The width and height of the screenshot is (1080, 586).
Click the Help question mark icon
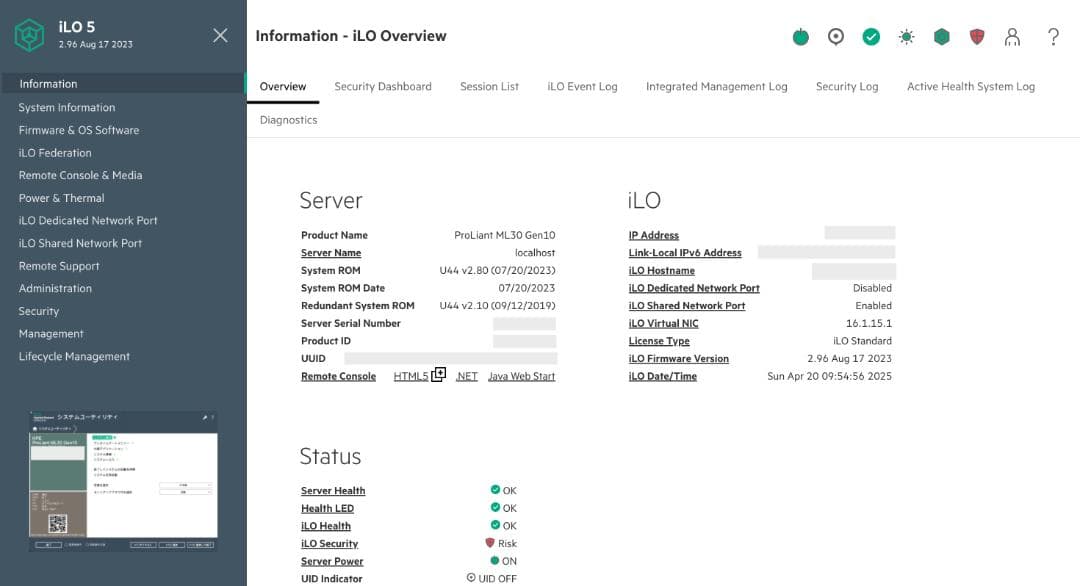pyautogui.click(x=1053, y=36)
